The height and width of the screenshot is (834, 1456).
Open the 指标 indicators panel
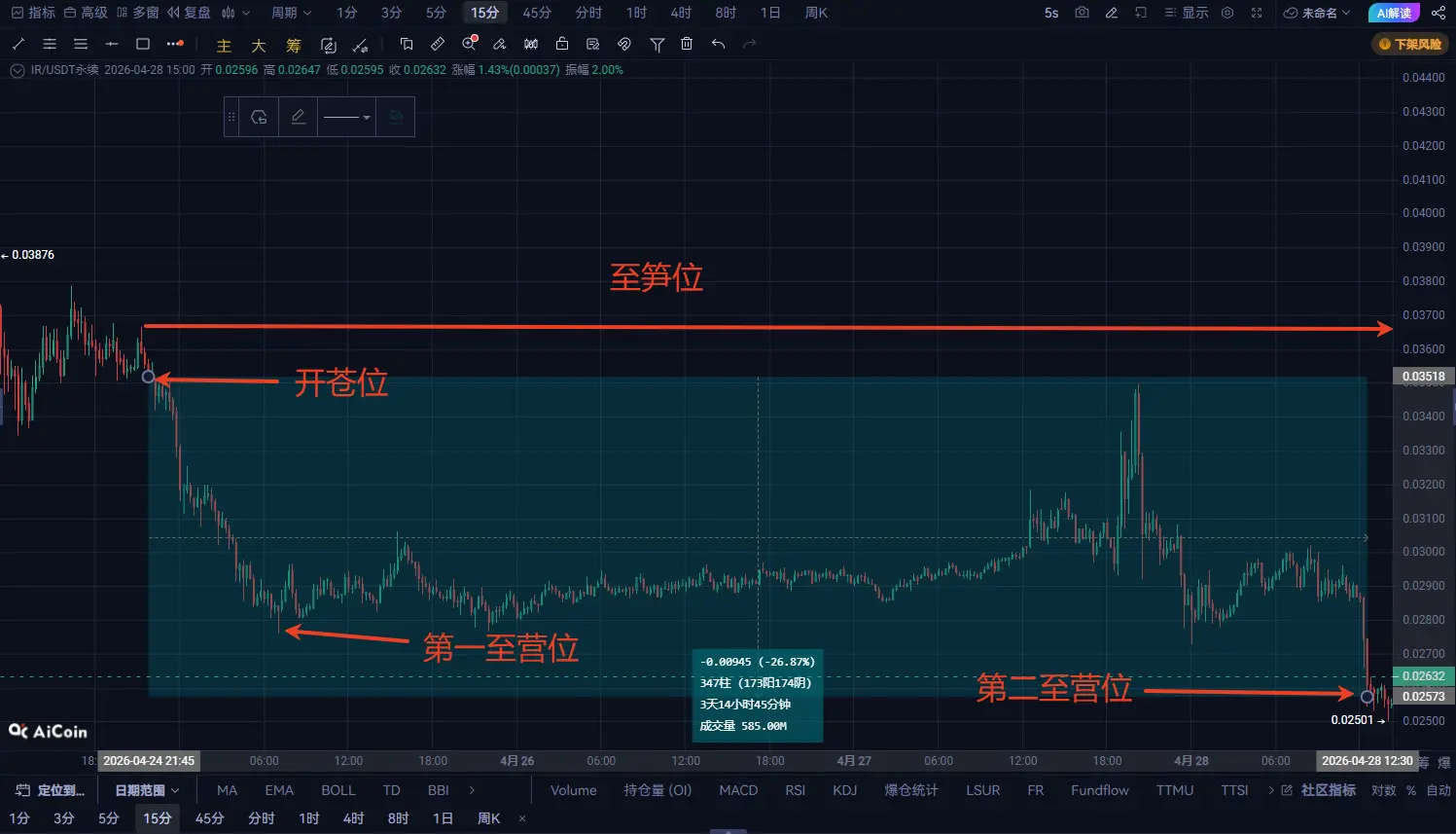pyautogui.click(x=32, y=13)
